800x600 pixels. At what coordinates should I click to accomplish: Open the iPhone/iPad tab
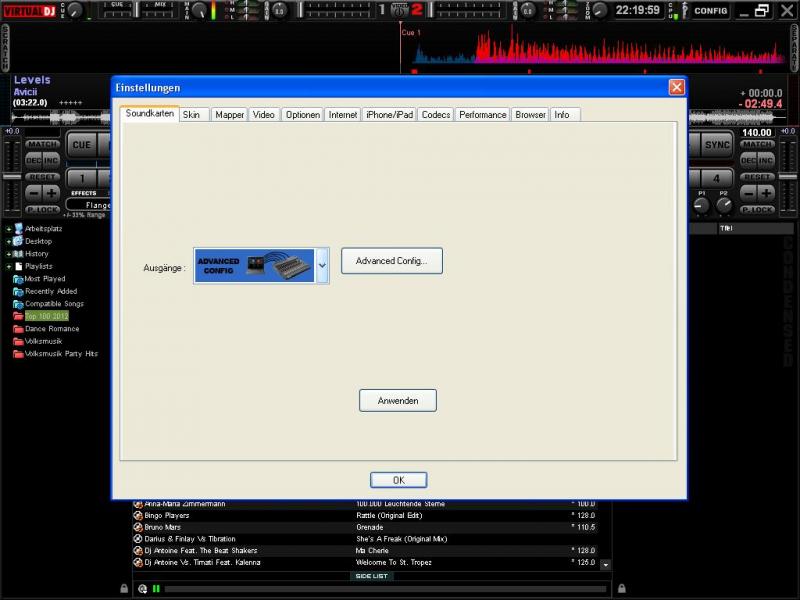tap(389, 115)
